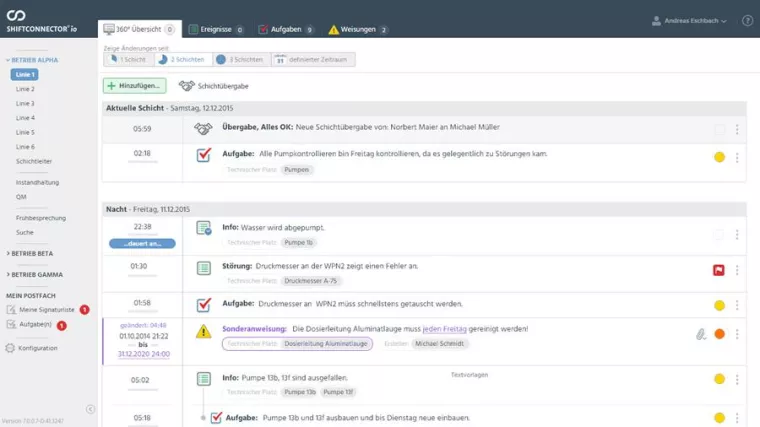The image size is (760, 427).
Task: Click the collapse sidebar arrow icon
Action: [90, 408]
